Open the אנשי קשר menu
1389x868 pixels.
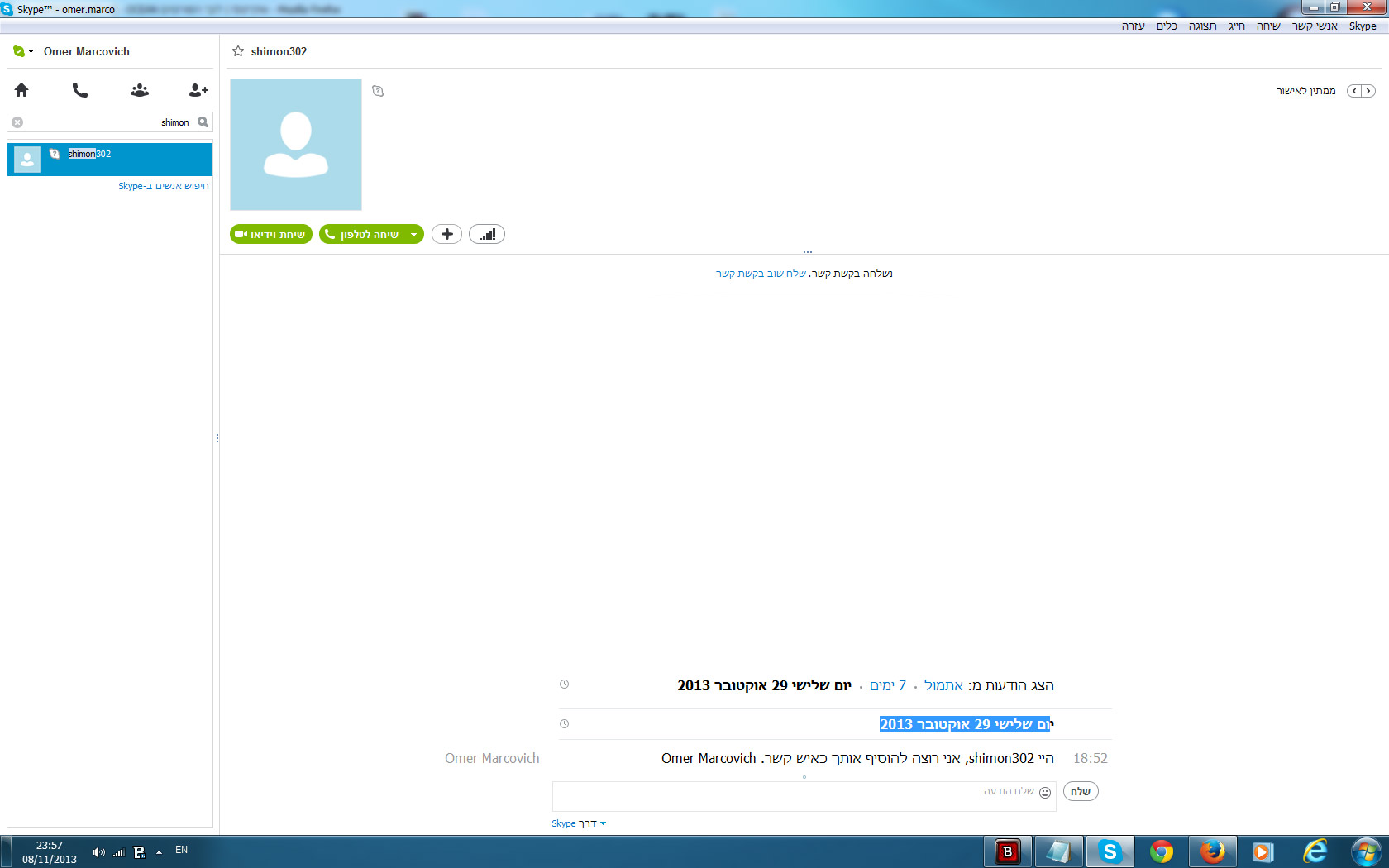tap(1315, 26)
